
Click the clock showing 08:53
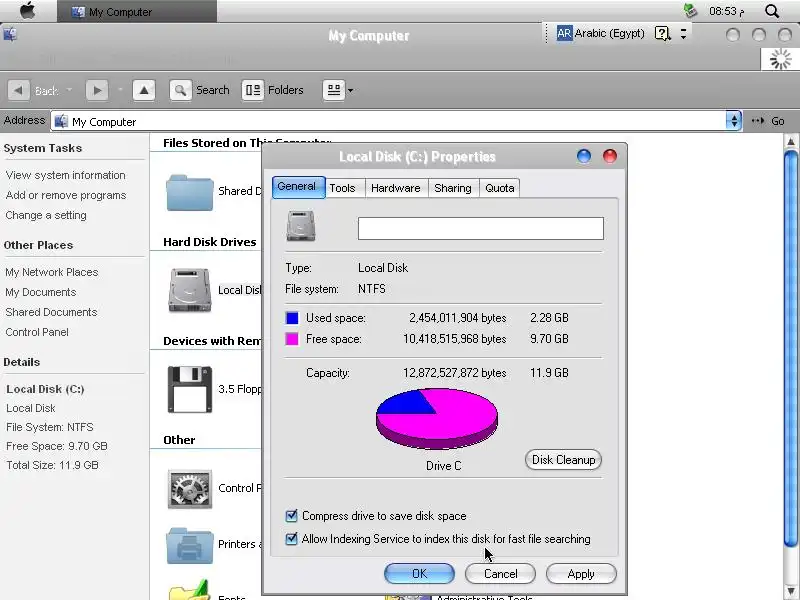pyautogui.click(x=727, y=11)
